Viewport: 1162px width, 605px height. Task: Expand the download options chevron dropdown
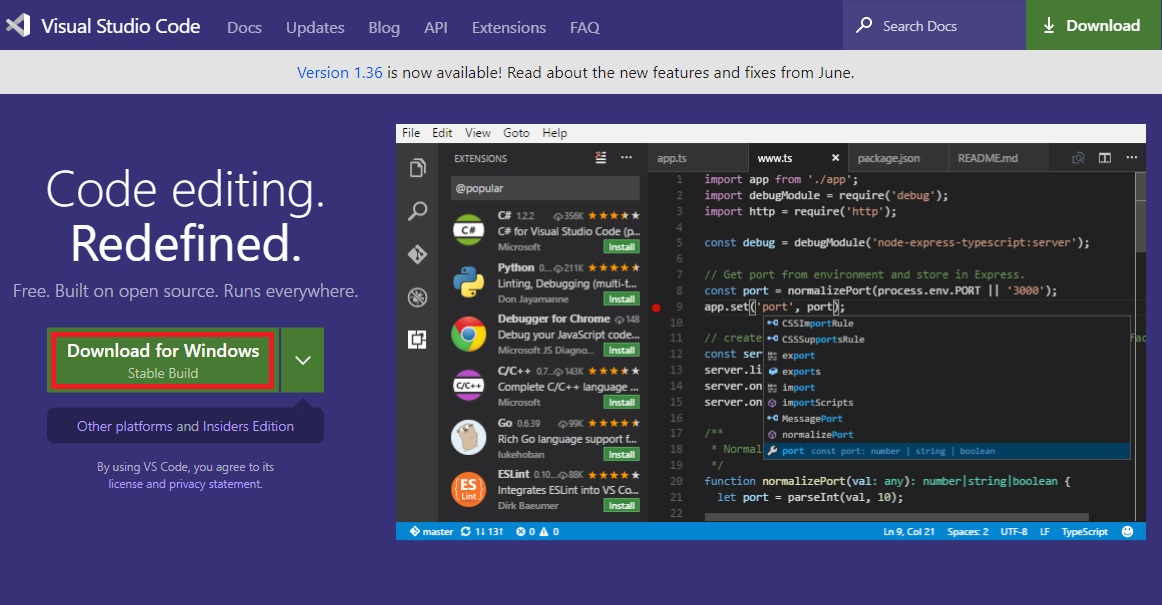point(302,360)
